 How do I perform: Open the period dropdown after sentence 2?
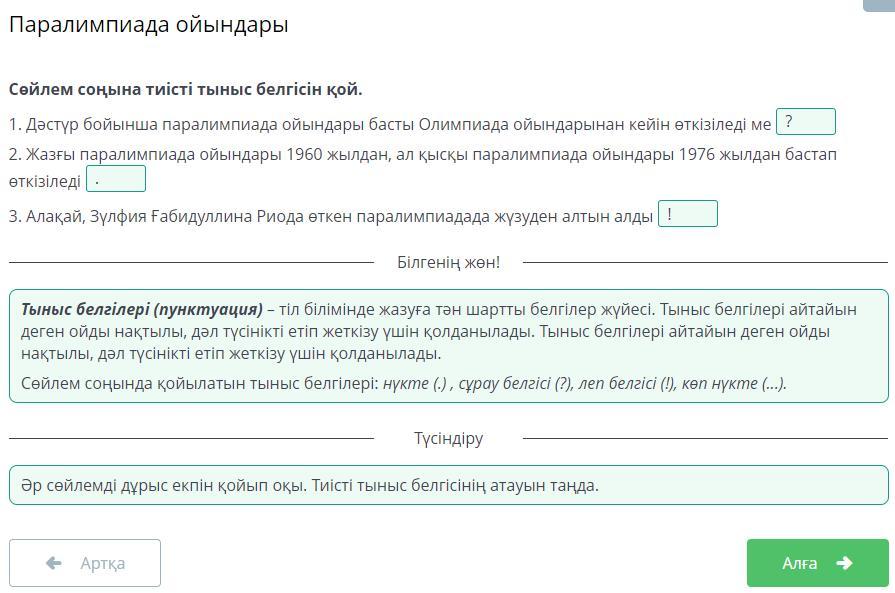[116, 179]
